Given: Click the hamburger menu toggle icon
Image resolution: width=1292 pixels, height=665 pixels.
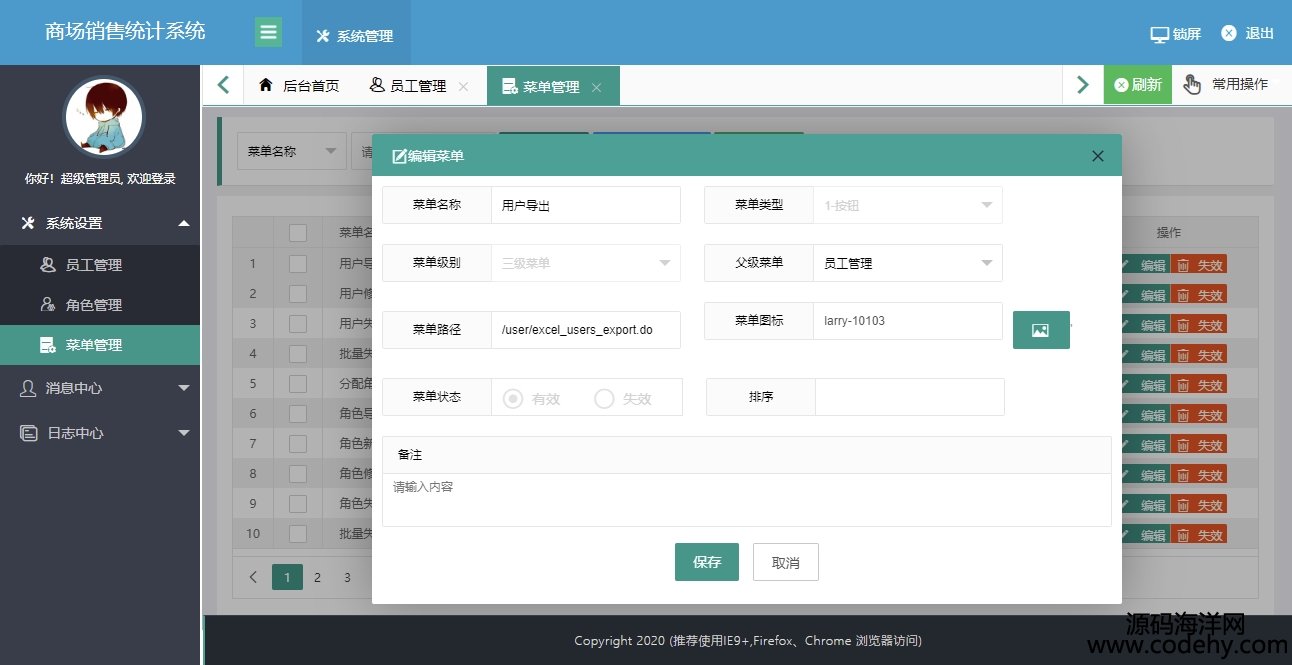Looking at the screenshot, I should click(x=268, y=32).
